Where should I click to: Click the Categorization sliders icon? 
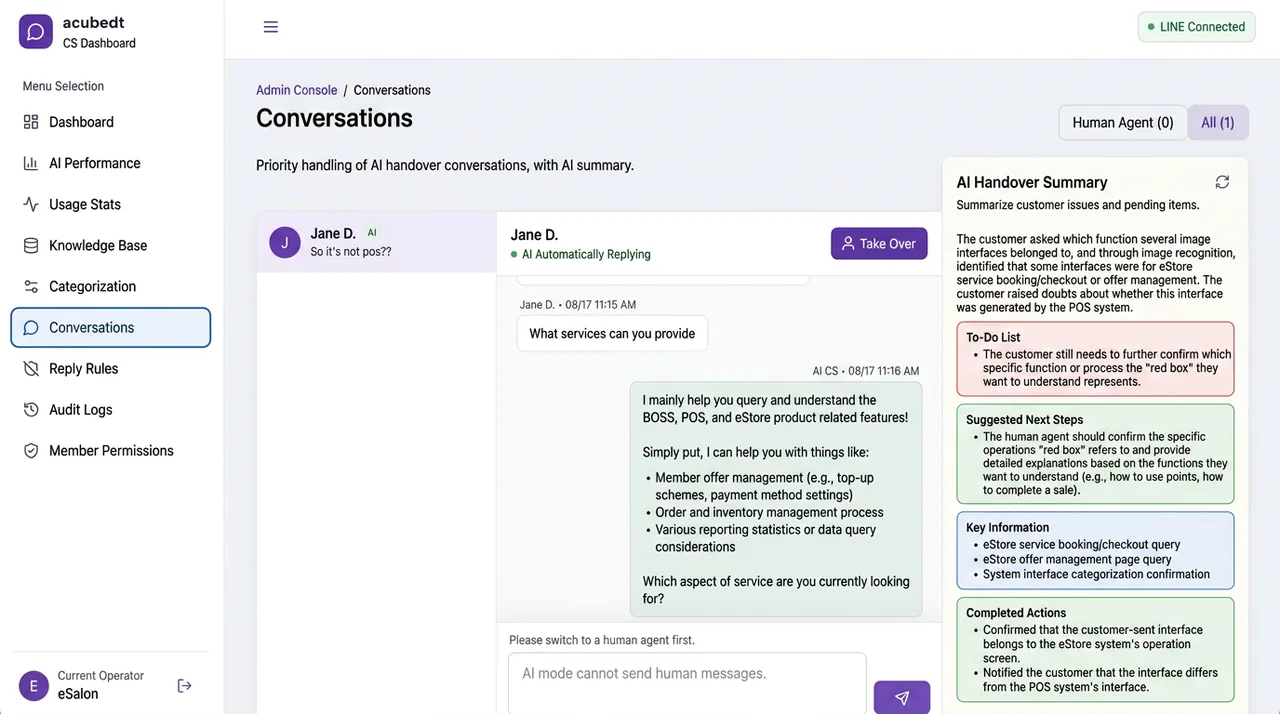click(31, 286)
